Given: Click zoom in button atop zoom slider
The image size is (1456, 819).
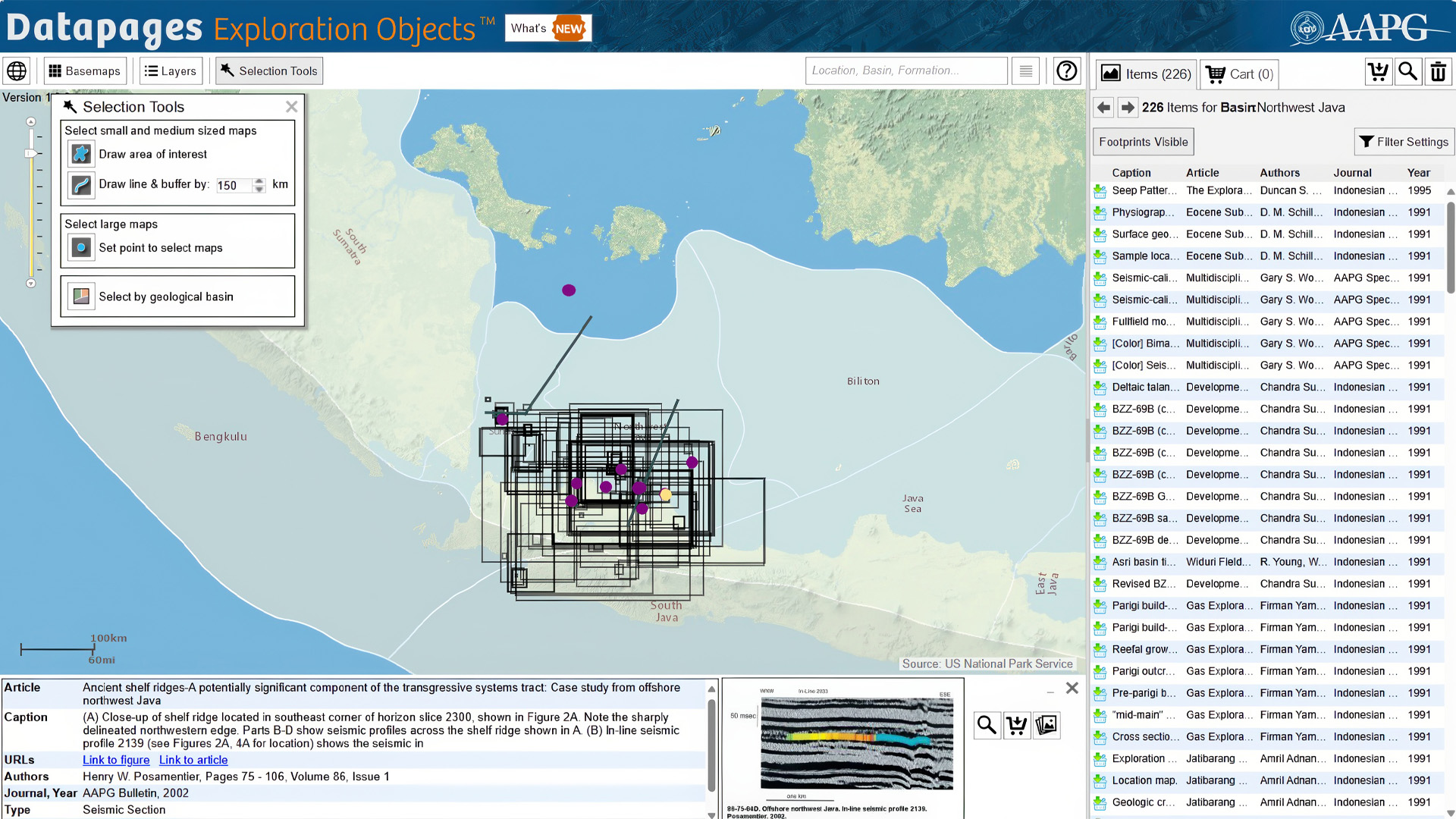Looking at the screenshot, I should [31, 122].
